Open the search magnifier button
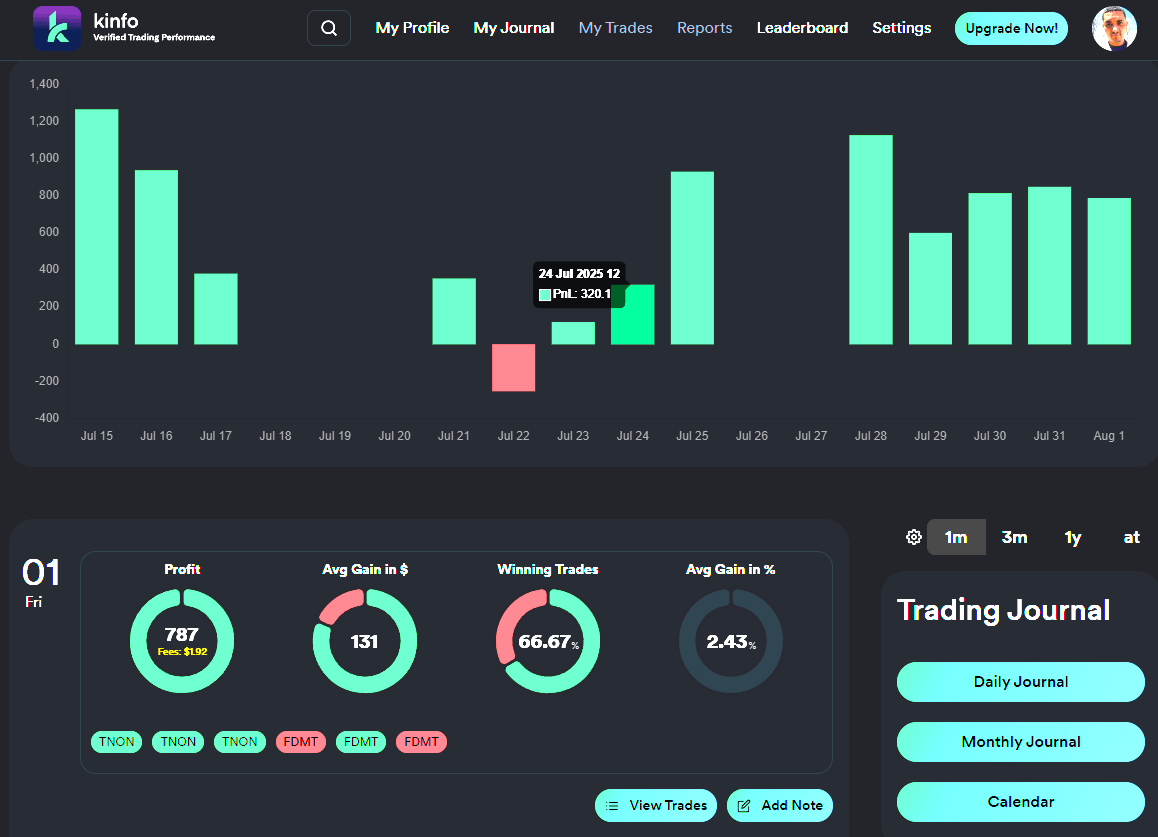 [329, 28]
